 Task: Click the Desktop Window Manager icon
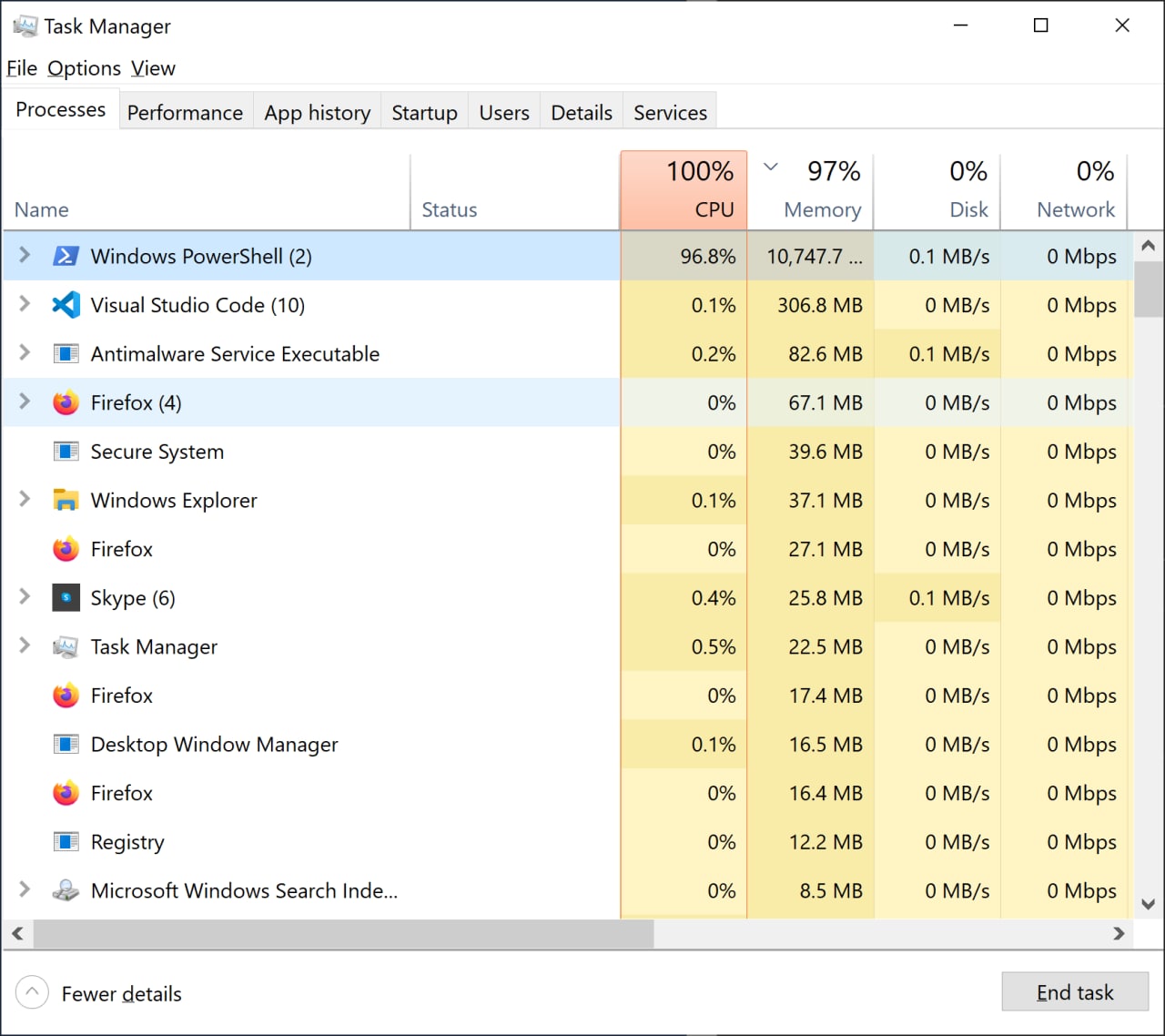click(66, 745)
